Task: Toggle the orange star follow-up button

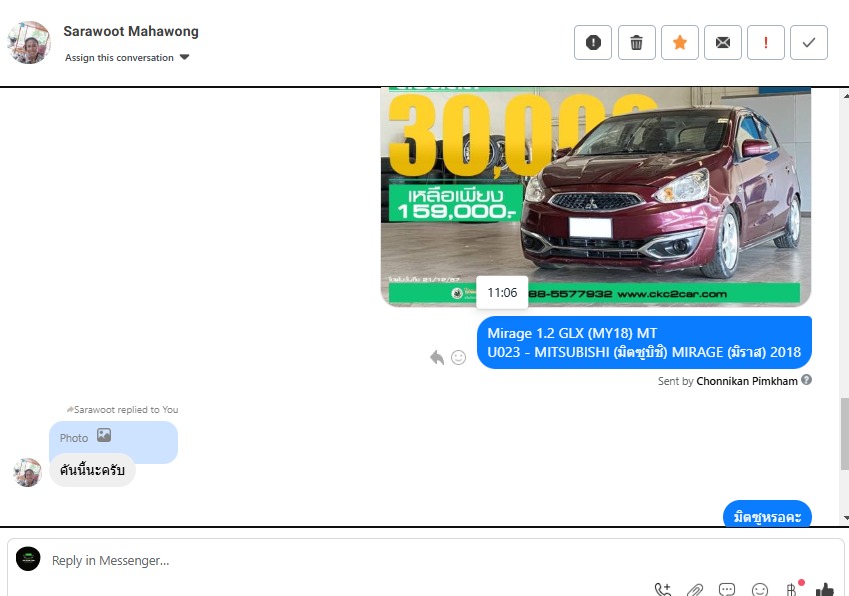Action: (x=679, y=43)
